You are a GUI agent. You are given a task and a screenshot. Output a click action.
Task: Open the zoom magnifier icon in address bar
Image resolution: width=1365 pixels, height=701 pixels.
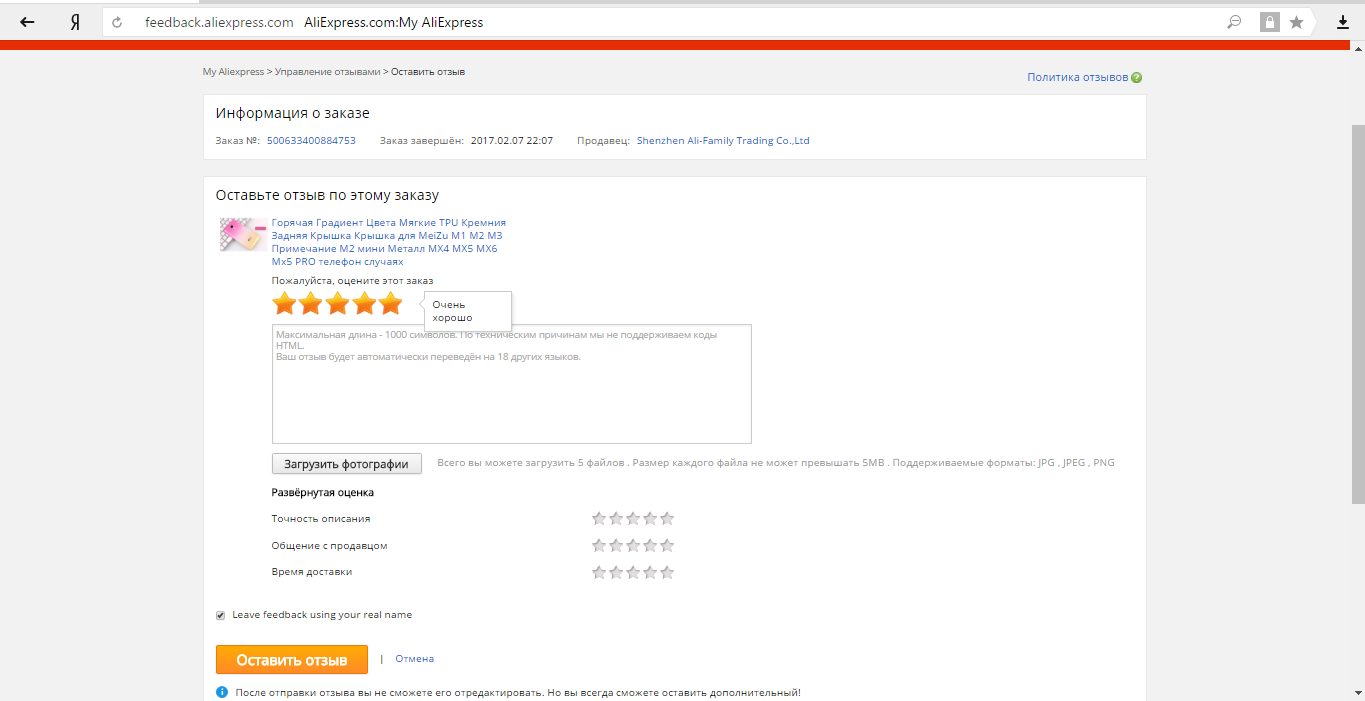[x=1235, y=22]
